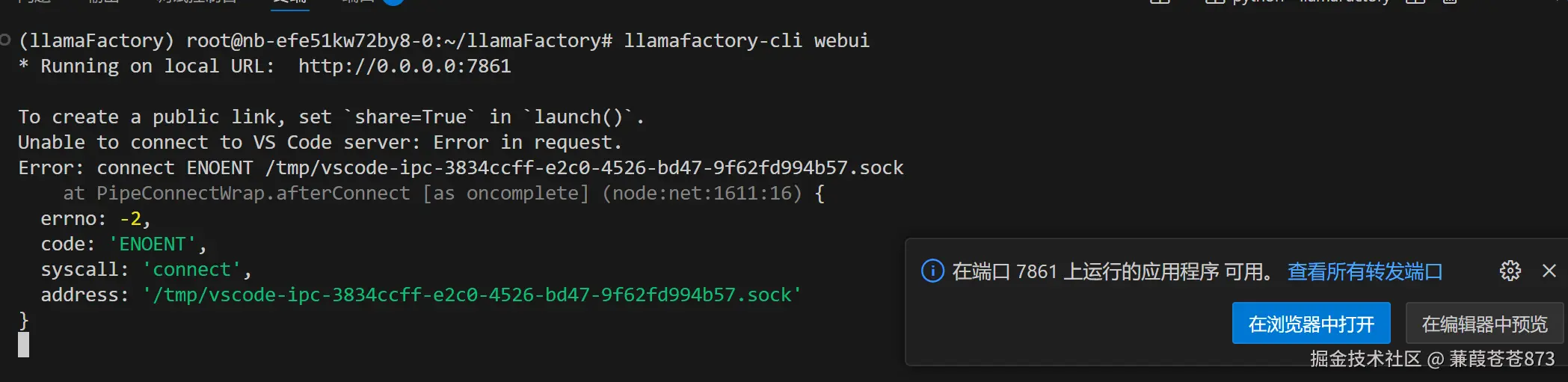Click the split terminal icon in panel toolbar

tap(1415, 2)
